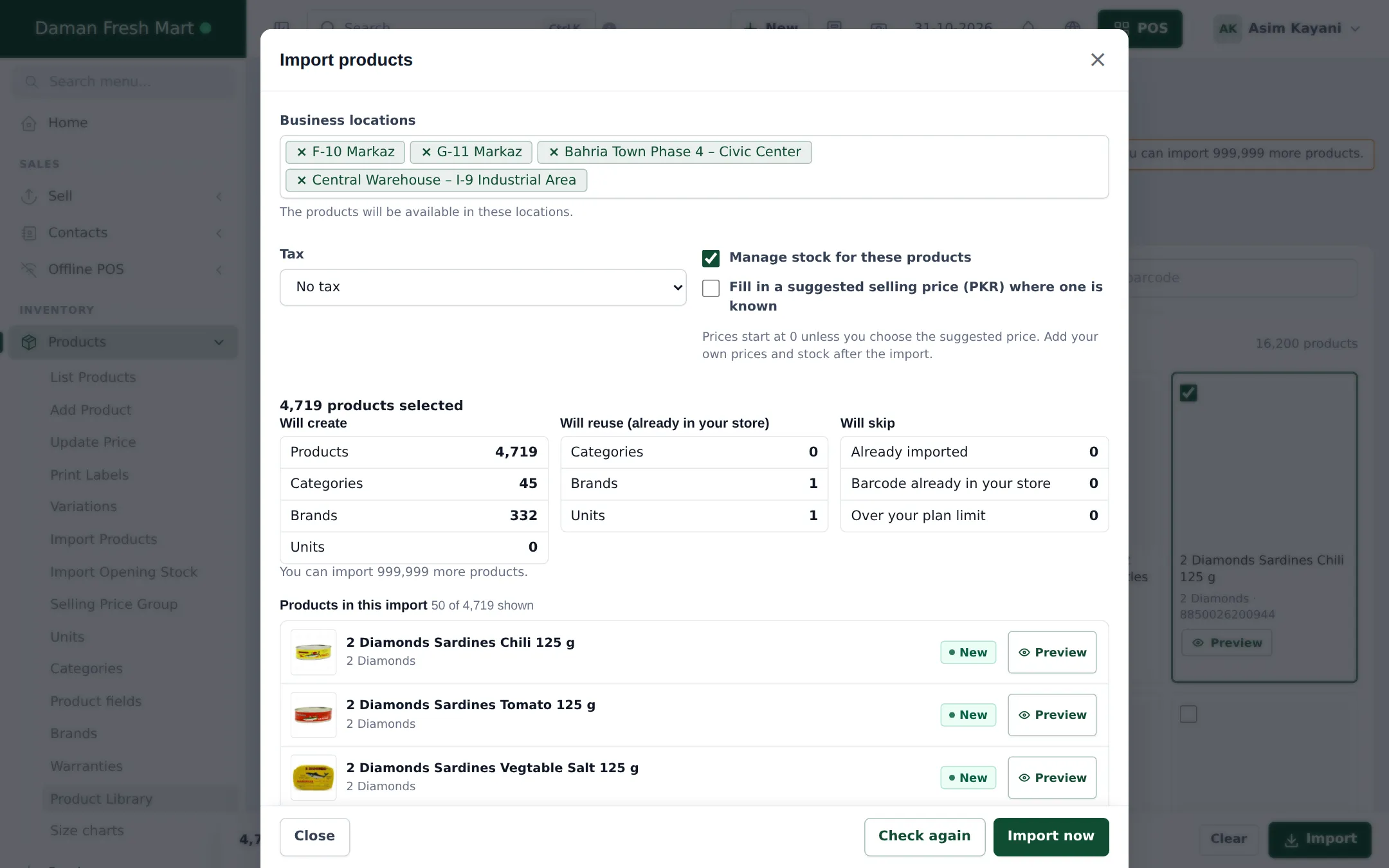Remove G-11 Markaz location tag
Screen dimensions: 1389x868
click(426, 152)
